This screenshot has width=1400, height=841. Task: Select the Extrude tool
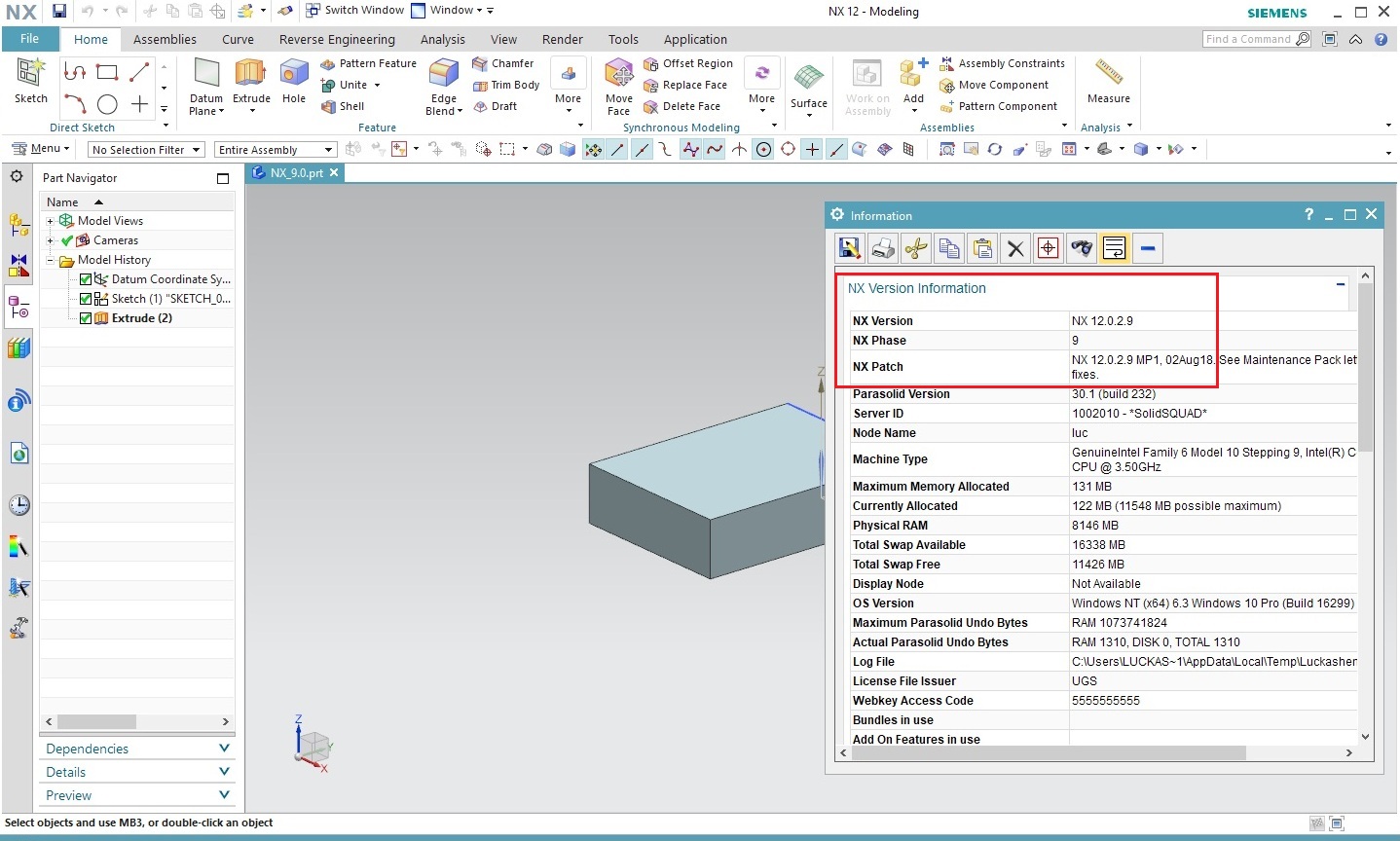[x=251, y=82]
